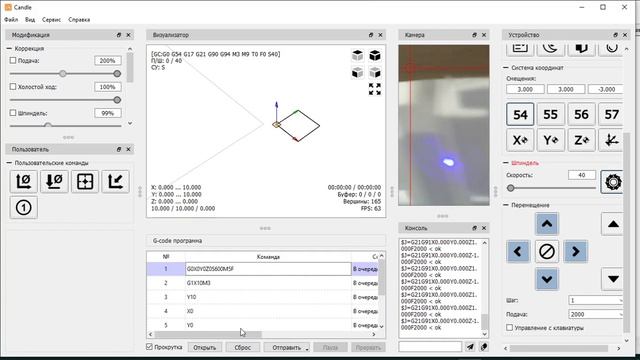The height and width of the screenshot is (360, 640).
Task: Select coordinate system 55
Action: point(551,114)
